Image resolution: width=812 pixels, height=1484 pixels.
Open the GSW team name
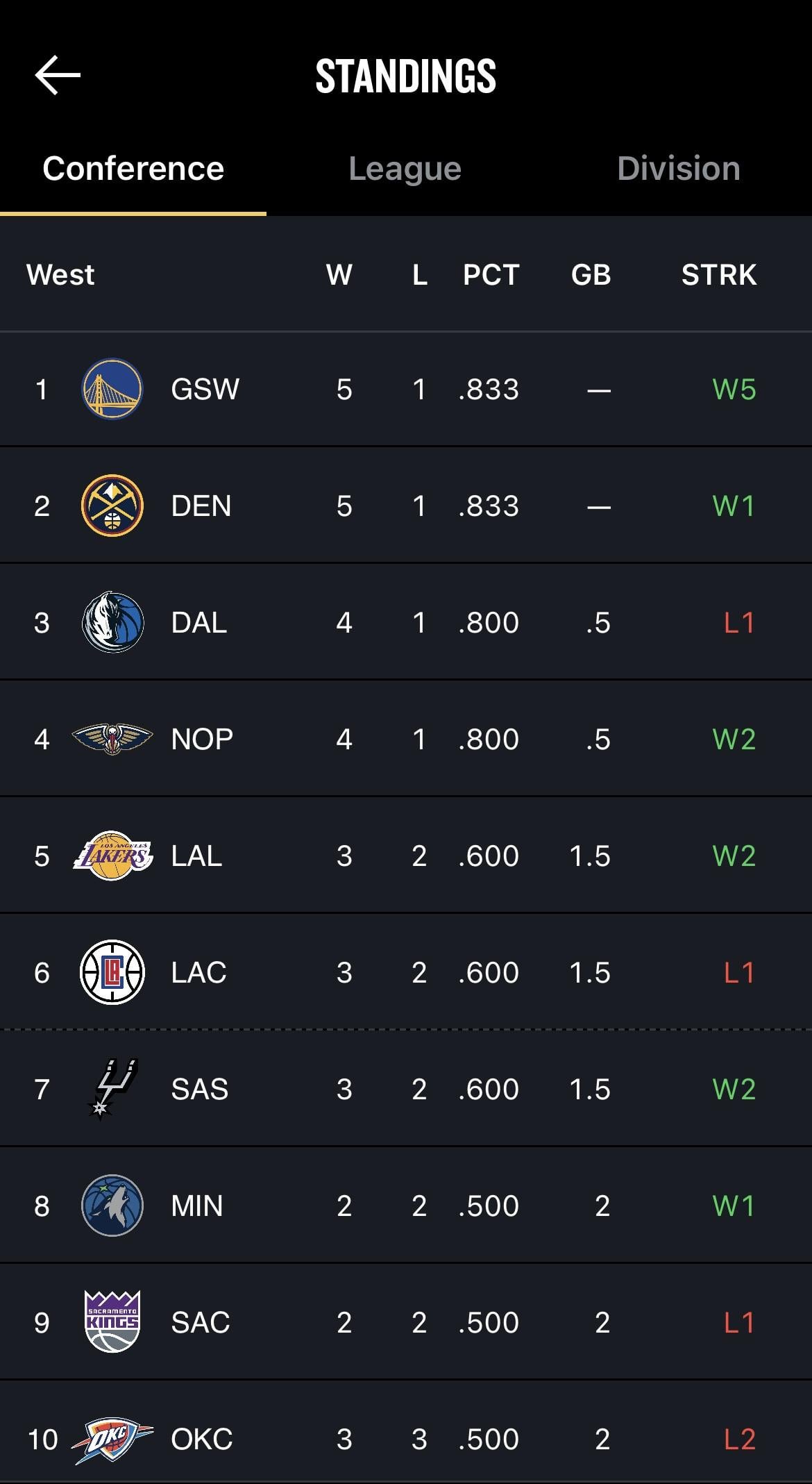[x=205, y=390]
